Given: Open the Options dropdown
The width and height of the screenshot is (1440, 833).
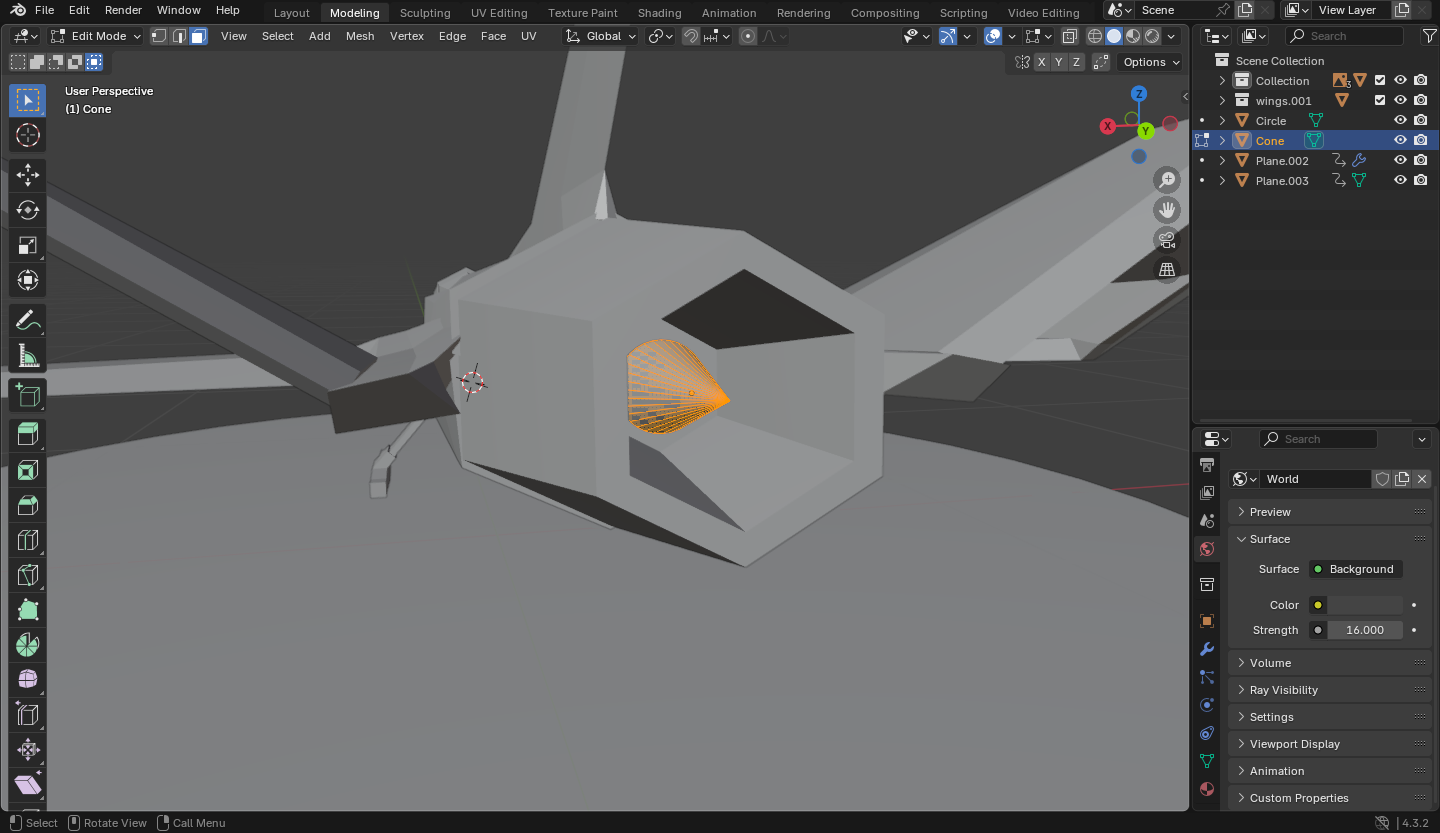Looking at the screenshot, I should (x=1150, y=62).
